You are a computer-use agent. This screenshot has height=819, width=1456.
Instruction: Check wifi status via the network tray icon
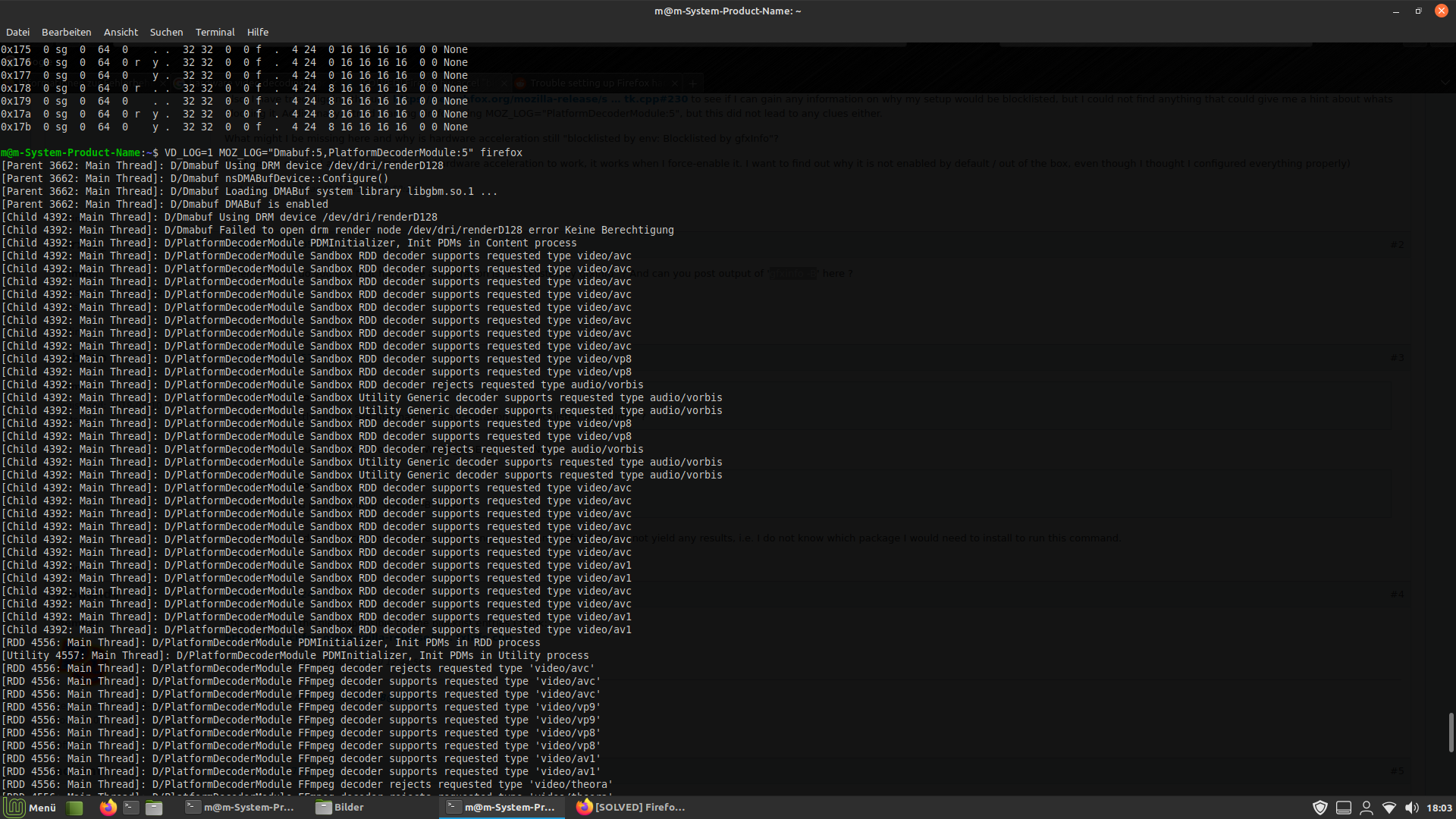pyautogui.click(x=1389, y=807)
